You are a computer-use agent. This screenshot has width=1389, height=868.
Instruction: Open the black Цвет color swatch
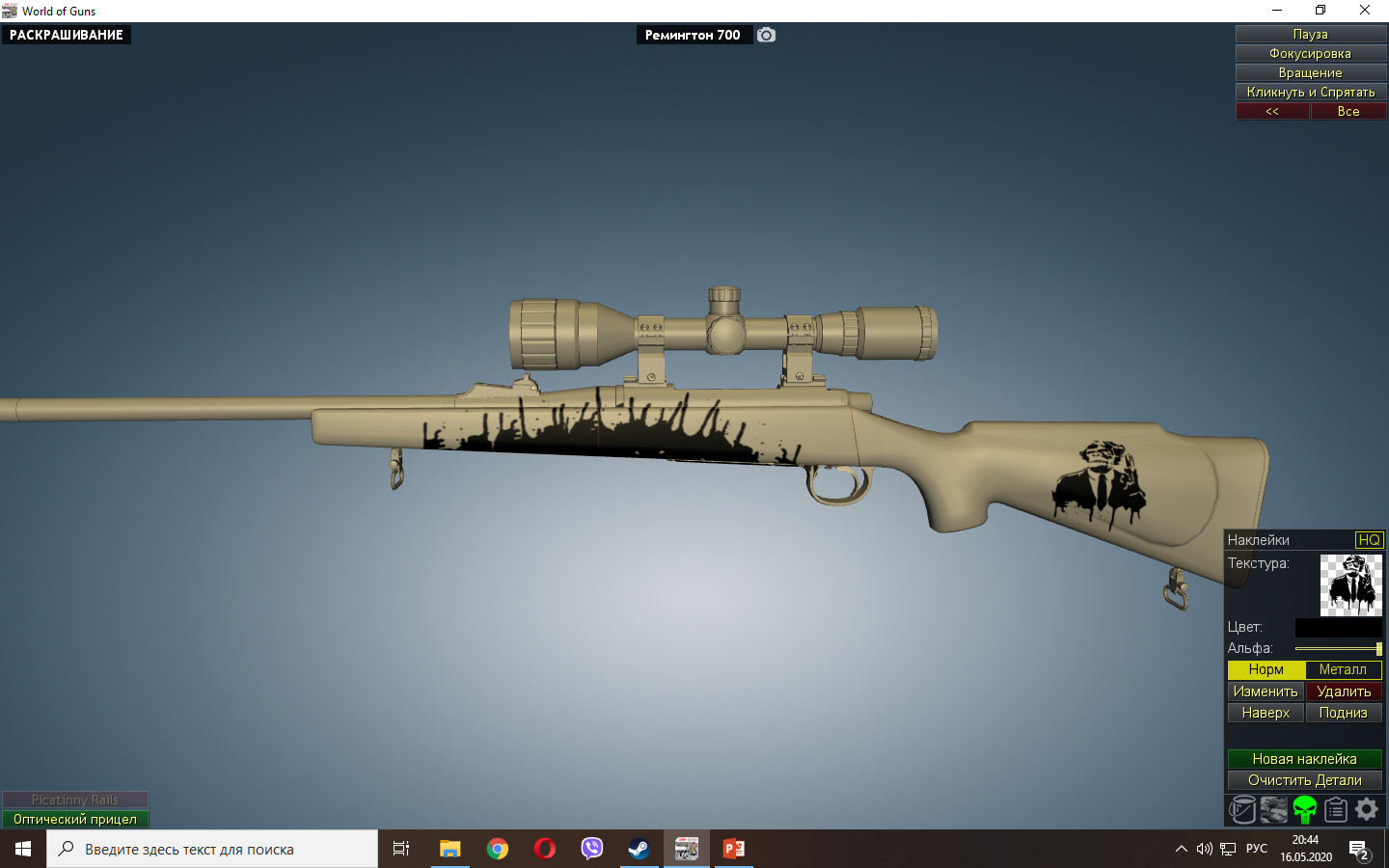(1339, 627)
